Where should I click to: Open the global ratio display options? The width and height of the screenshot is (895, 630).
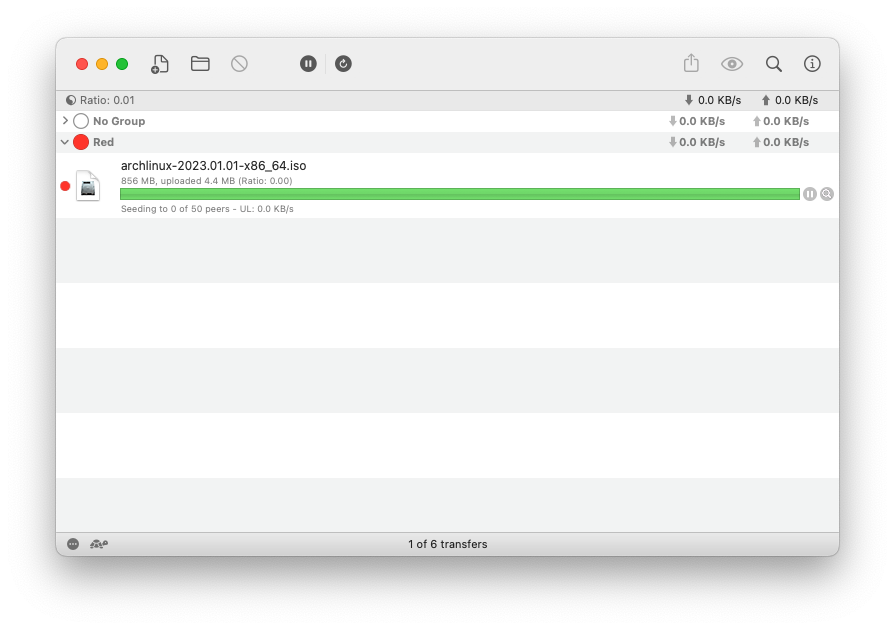[x=70, y=100]
